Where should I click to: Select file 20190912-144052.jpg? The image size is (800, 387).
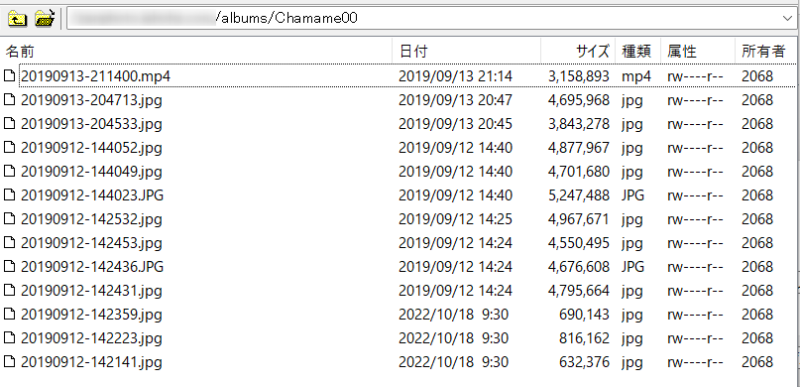point(91,148)
